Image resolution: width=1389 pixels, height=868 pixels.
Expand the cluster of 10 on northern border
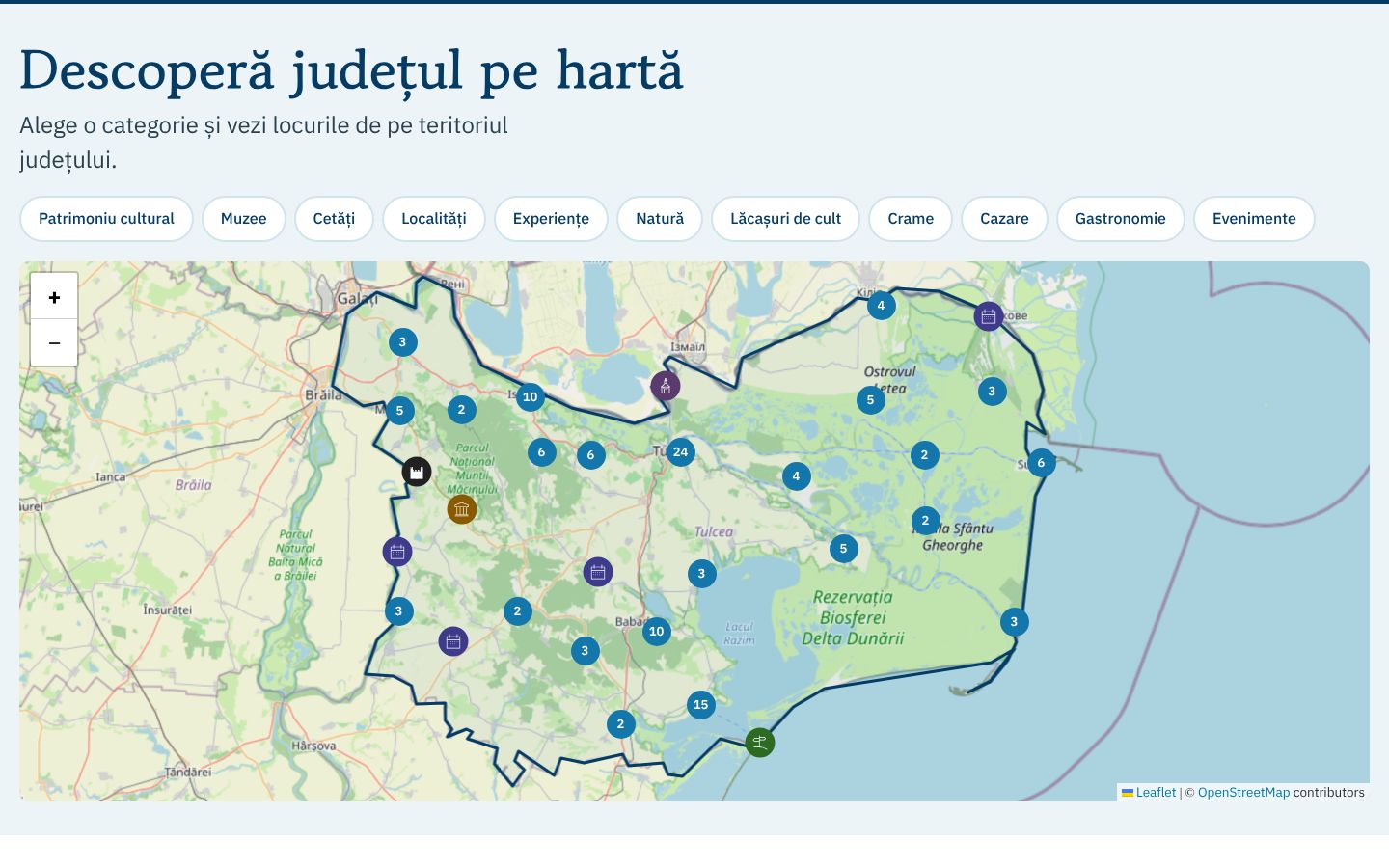[x=531, y=397]
